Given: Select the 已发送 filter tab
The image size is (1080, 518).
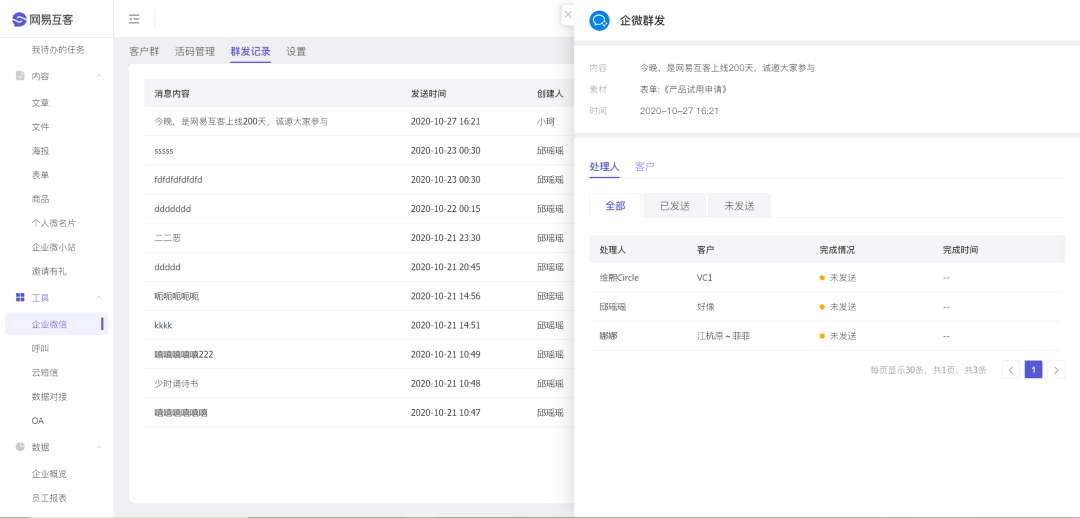Looking at the screenshot, I should (674, 205).
